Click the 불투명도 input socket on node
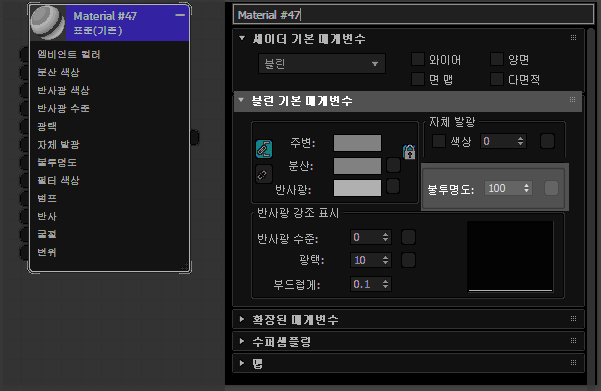The image size is (601, 391). coord(25,163)
